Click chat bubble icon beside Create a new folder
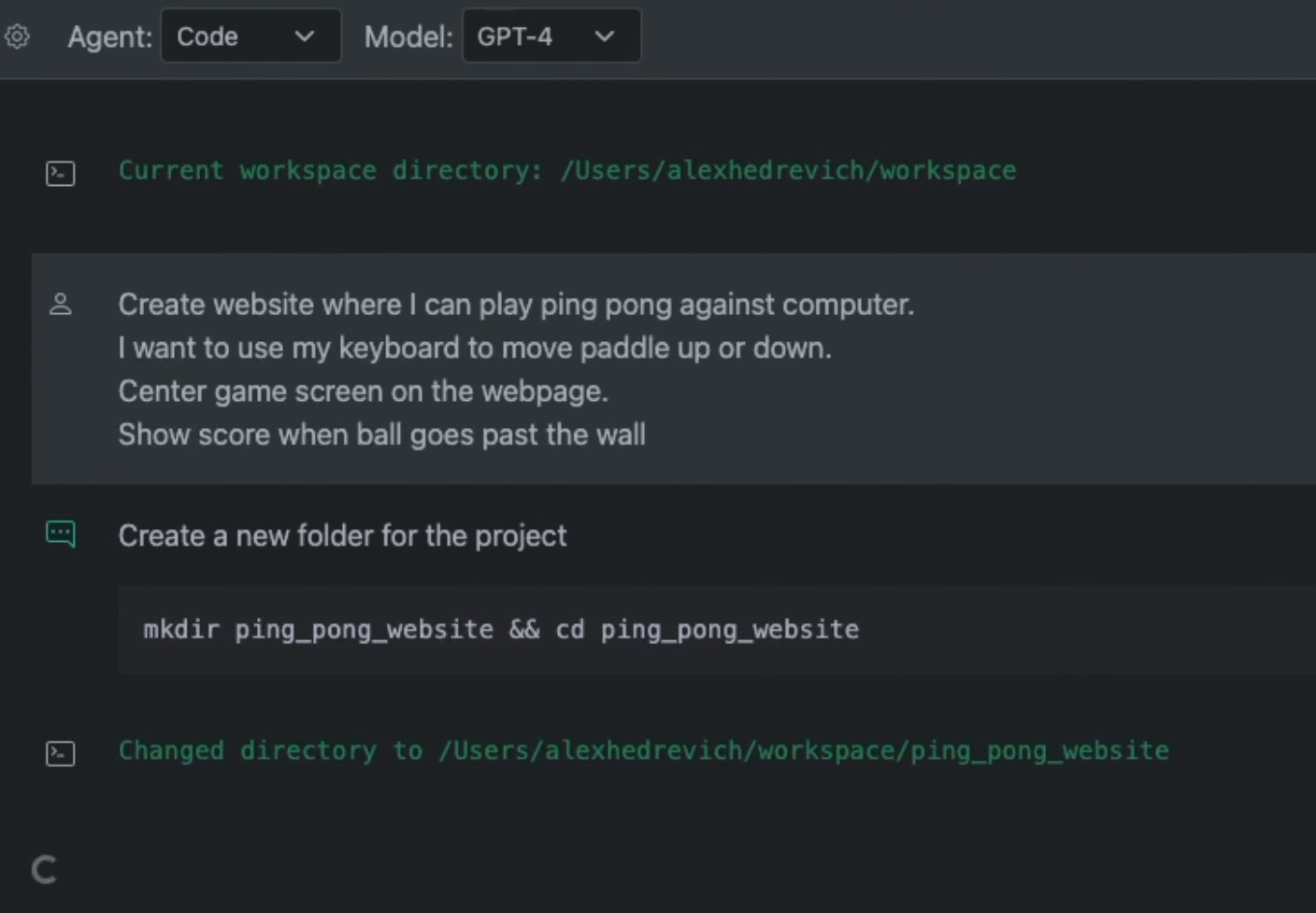Screen dimensions: 1316x913 61,534
